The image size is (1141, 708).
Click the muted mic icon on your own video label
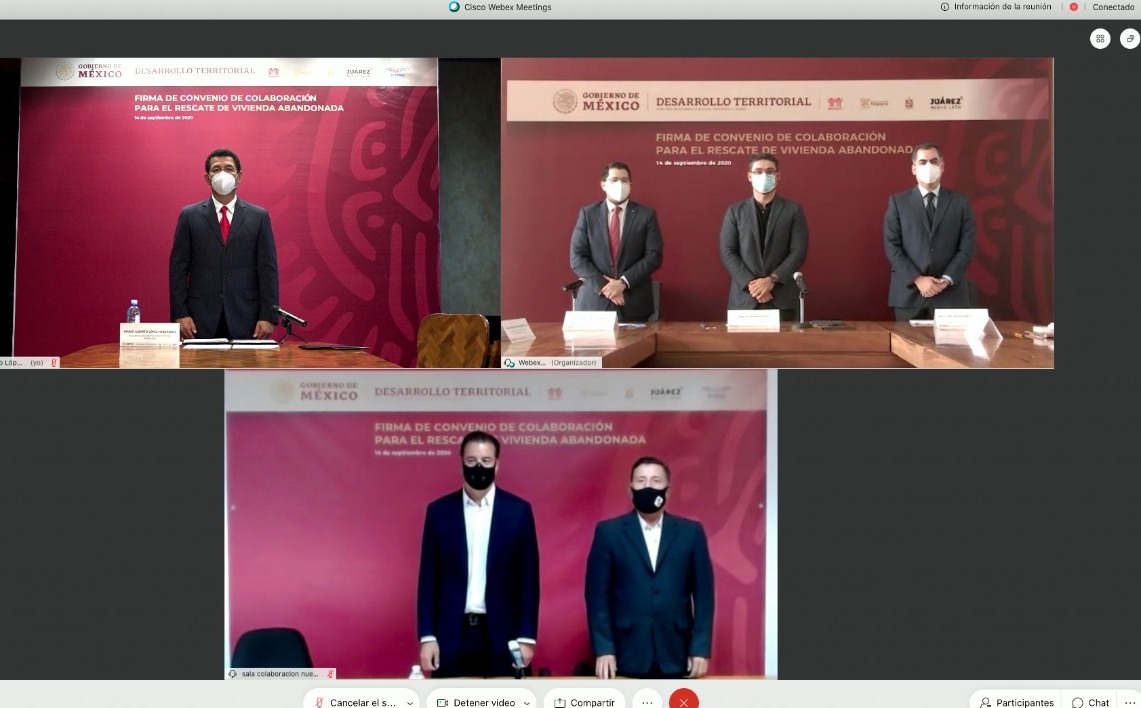coord(53,363)
